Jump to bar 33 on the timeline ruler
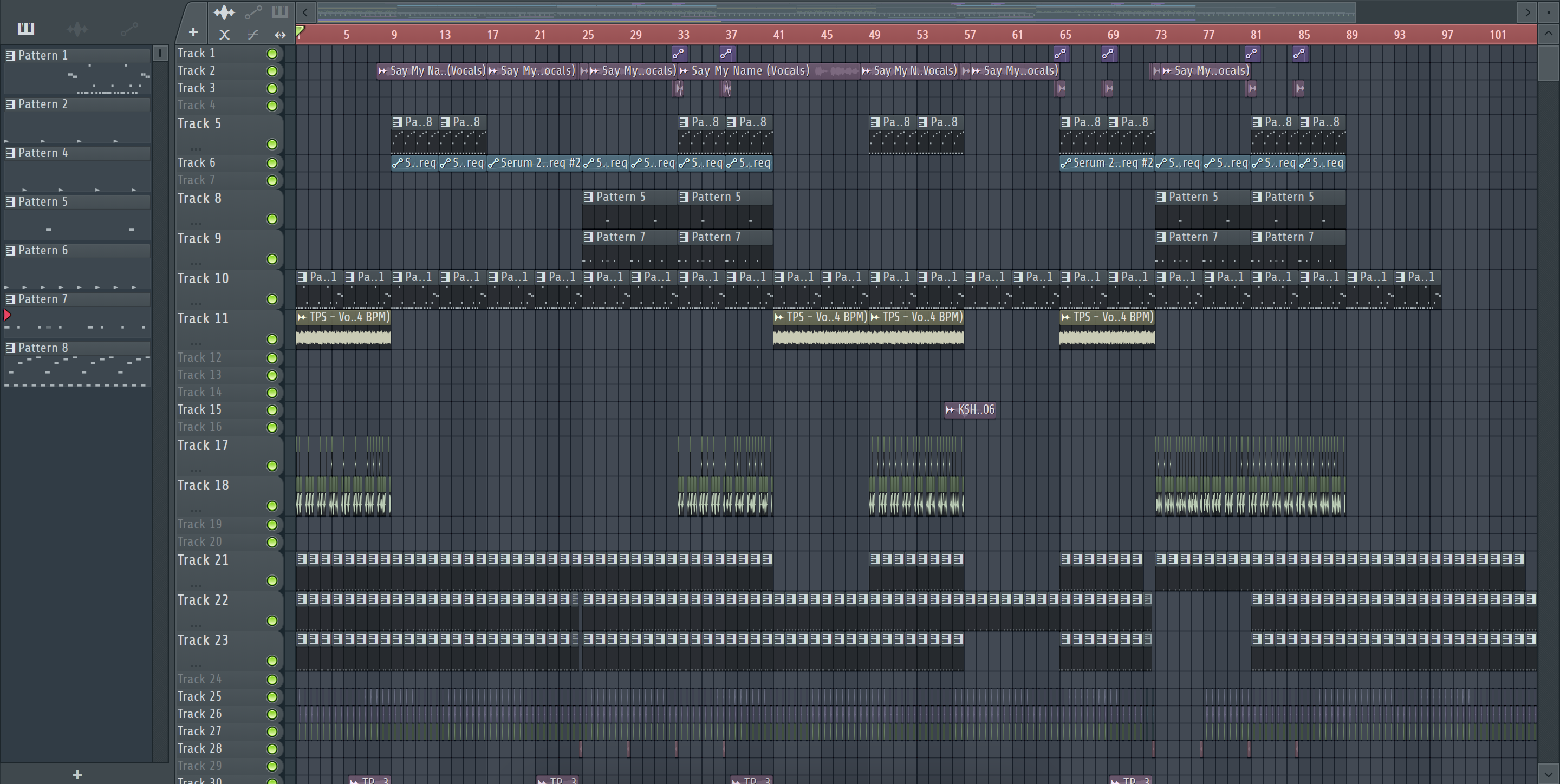 [x=683, y=35]
